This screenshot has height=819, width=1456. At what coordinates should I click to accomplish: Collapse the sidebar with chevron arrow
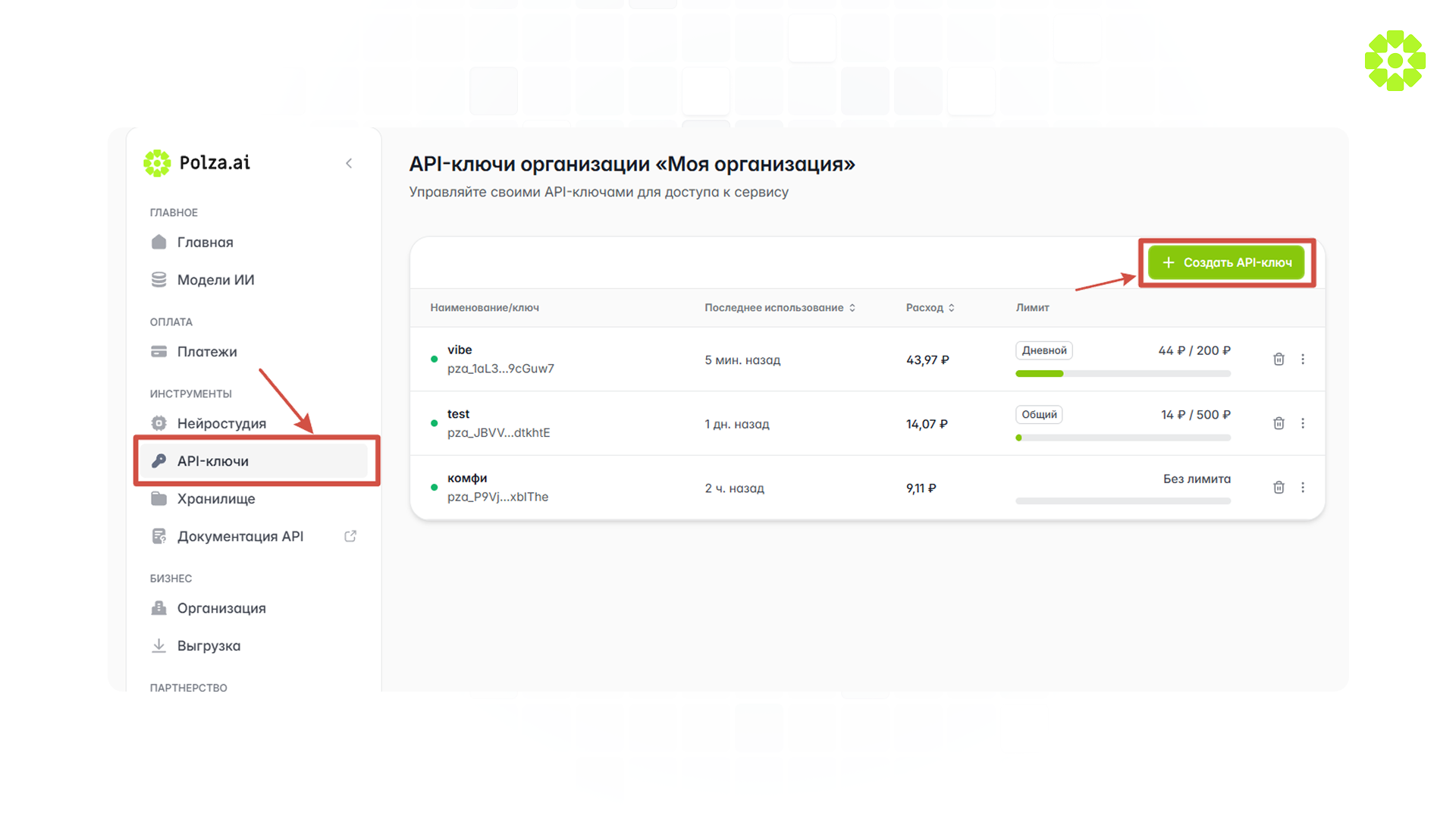(x=349, y=163)
